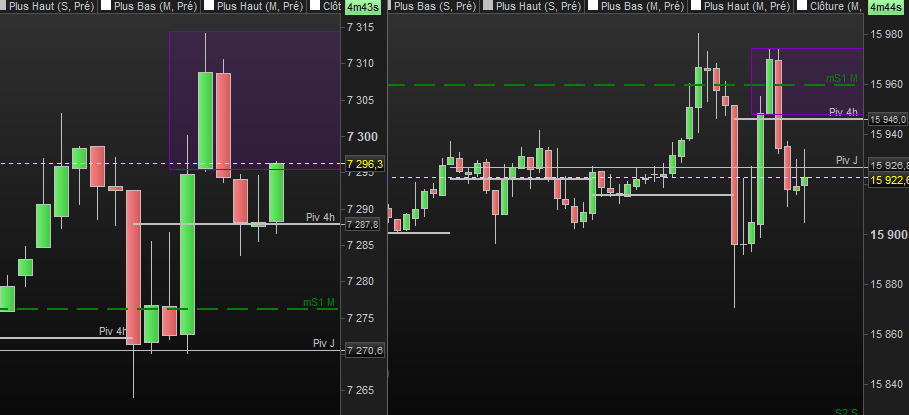Click the green 'mS1 M' label in the left chart

pos(319,302)
